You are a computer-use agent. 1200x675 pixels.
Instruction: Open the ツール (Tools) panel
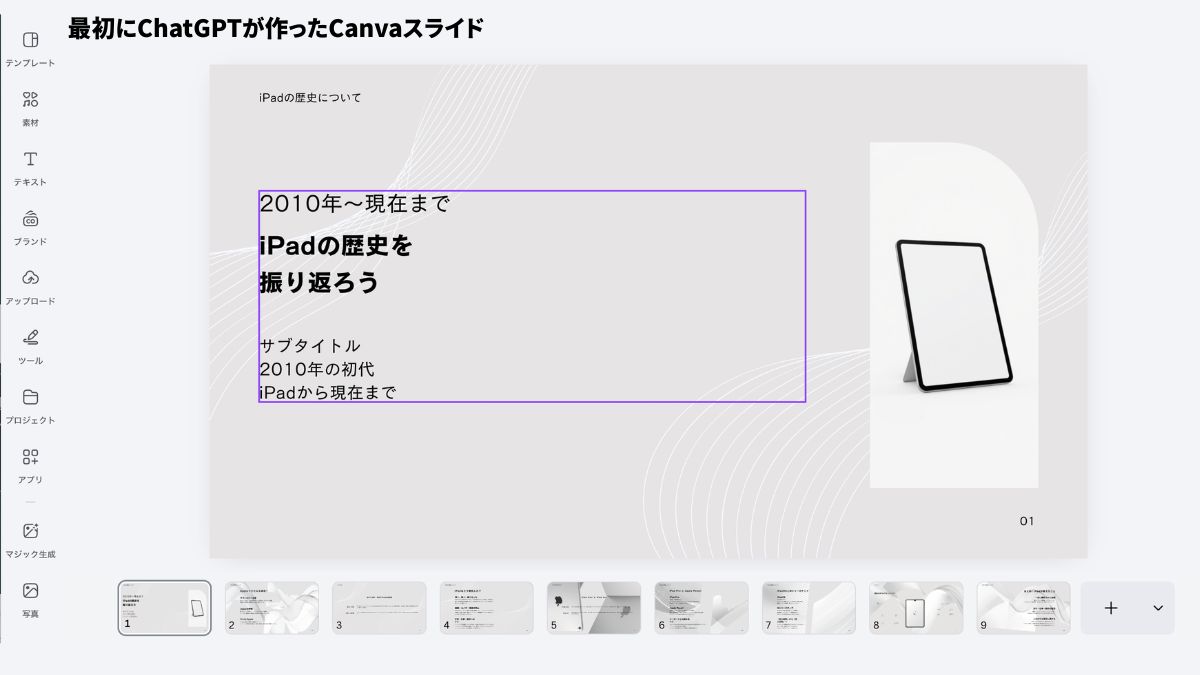pyautogui.click(x=30, y=346)
